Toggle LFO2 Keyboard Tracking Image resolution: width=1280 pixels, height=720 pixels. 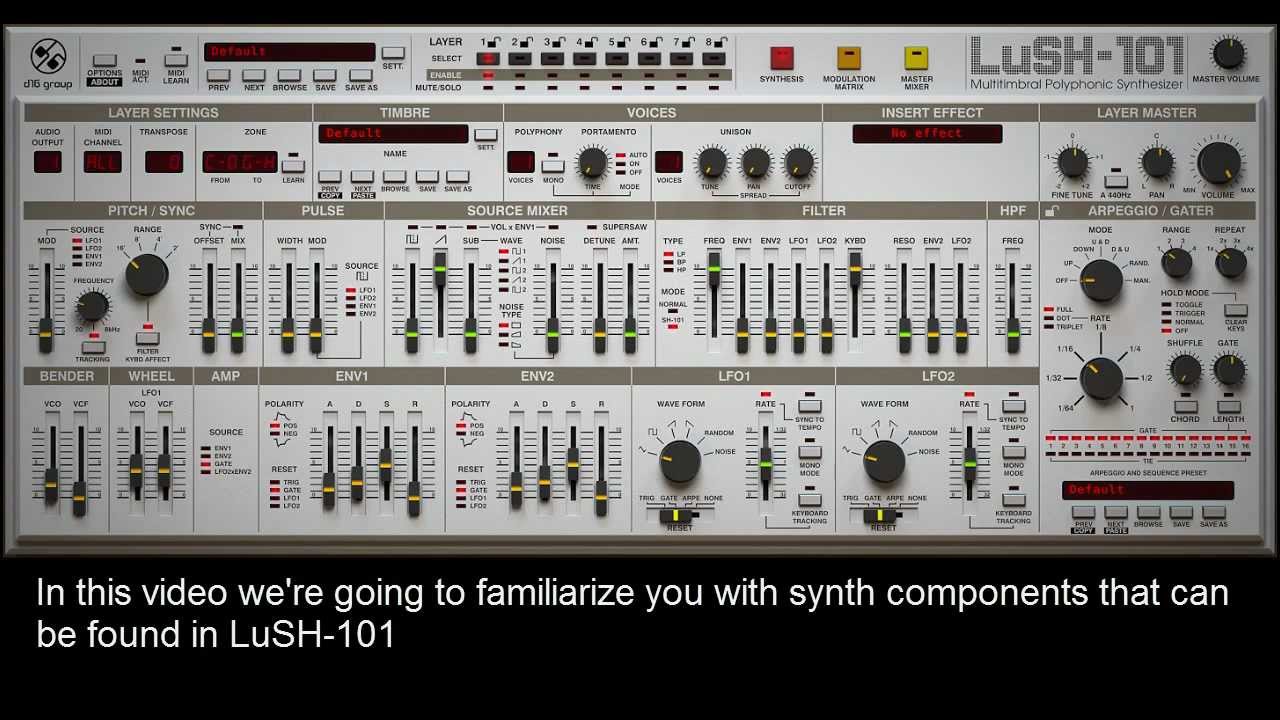click(x=1014, y=499)
